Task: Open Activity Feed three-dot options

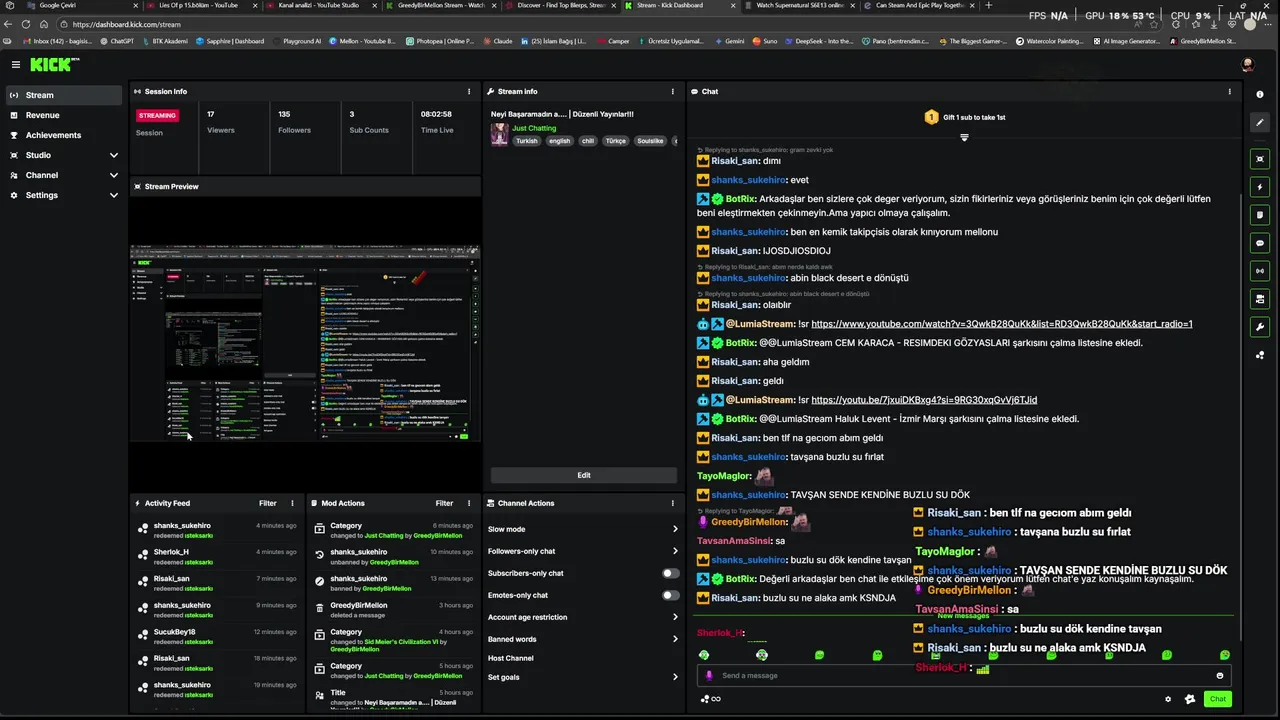Action: (293, 503)
